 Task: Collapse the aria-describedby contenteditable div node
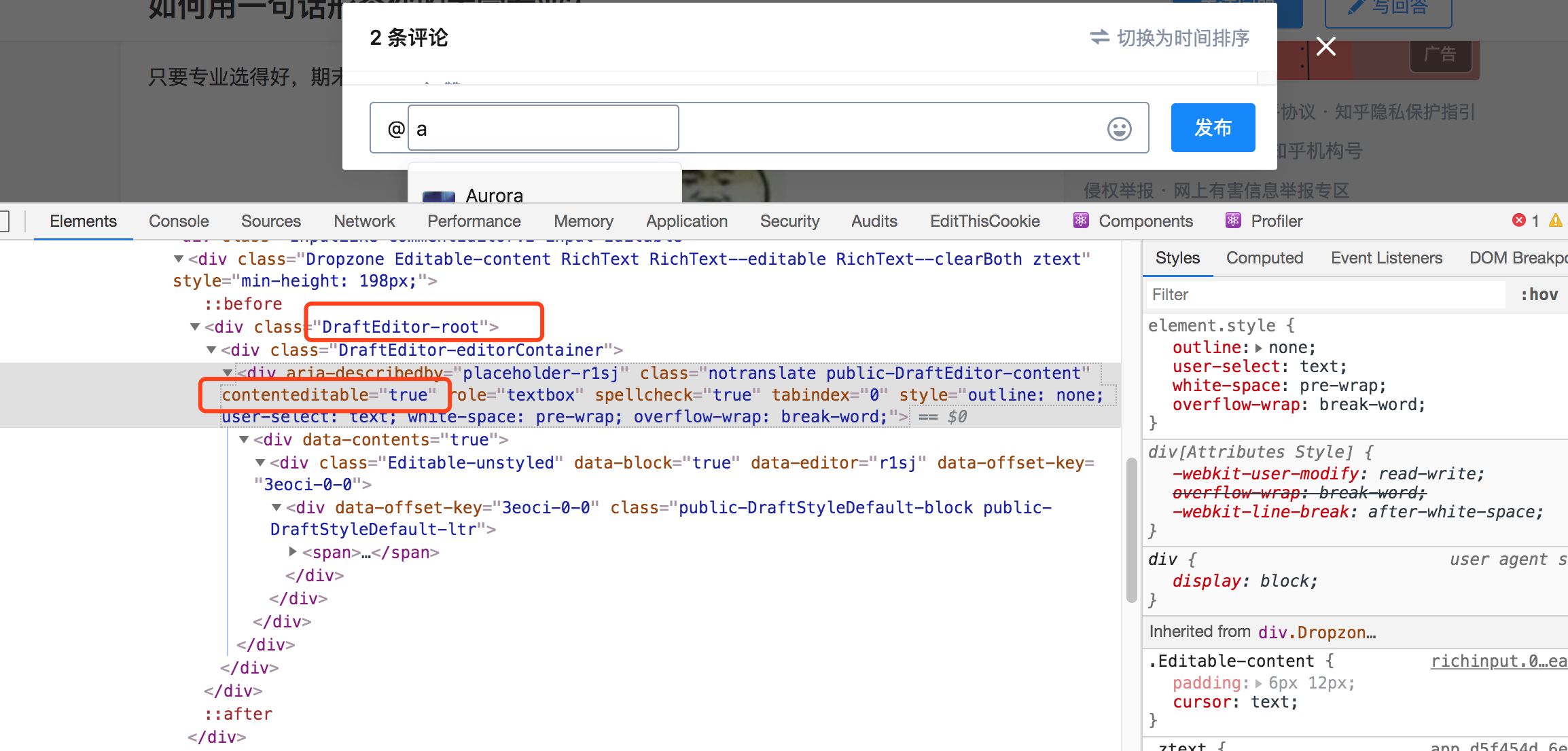click(x=228, y=373)
